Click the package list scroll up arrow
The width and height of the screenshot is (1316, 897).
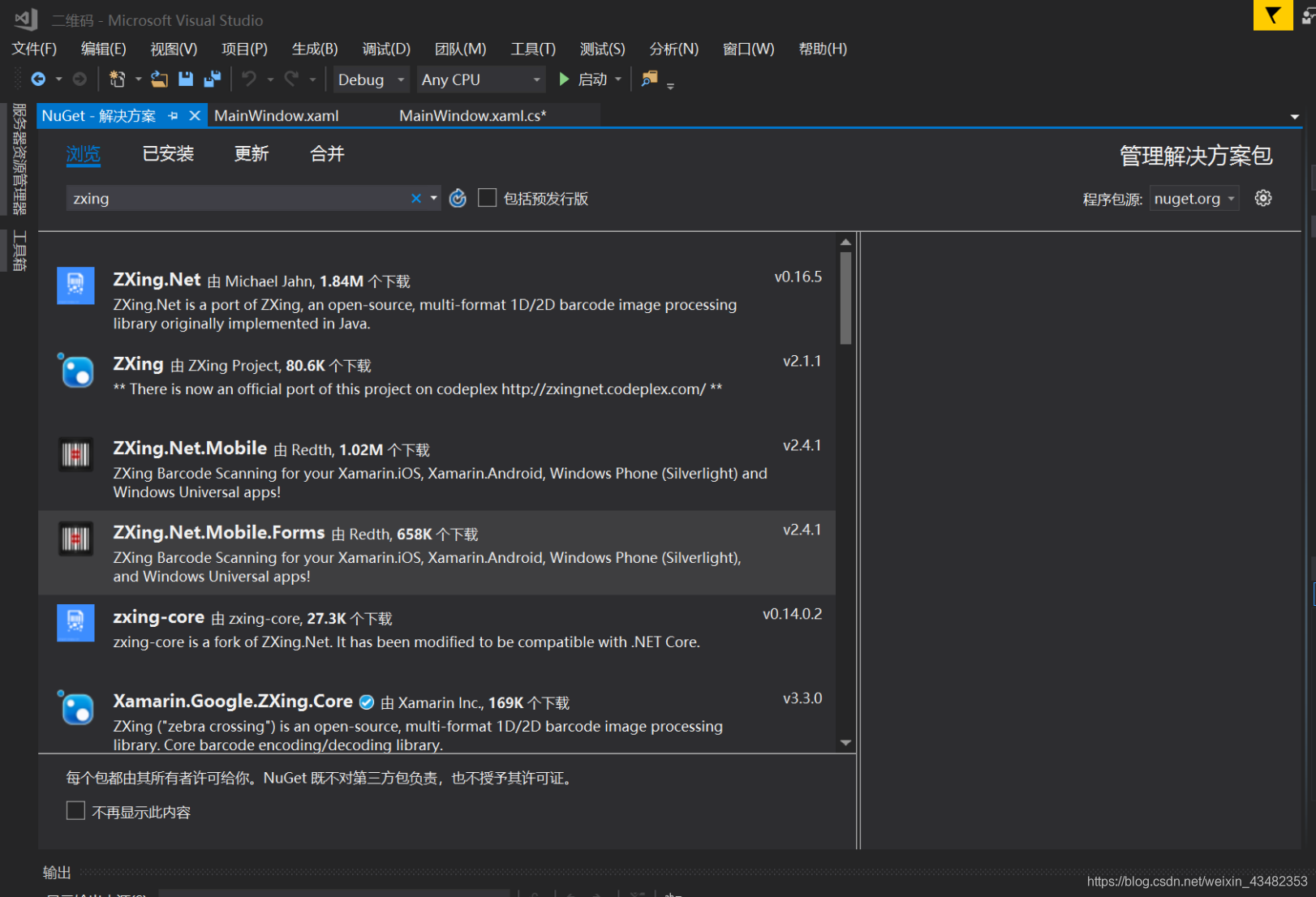tap(845, 242)
